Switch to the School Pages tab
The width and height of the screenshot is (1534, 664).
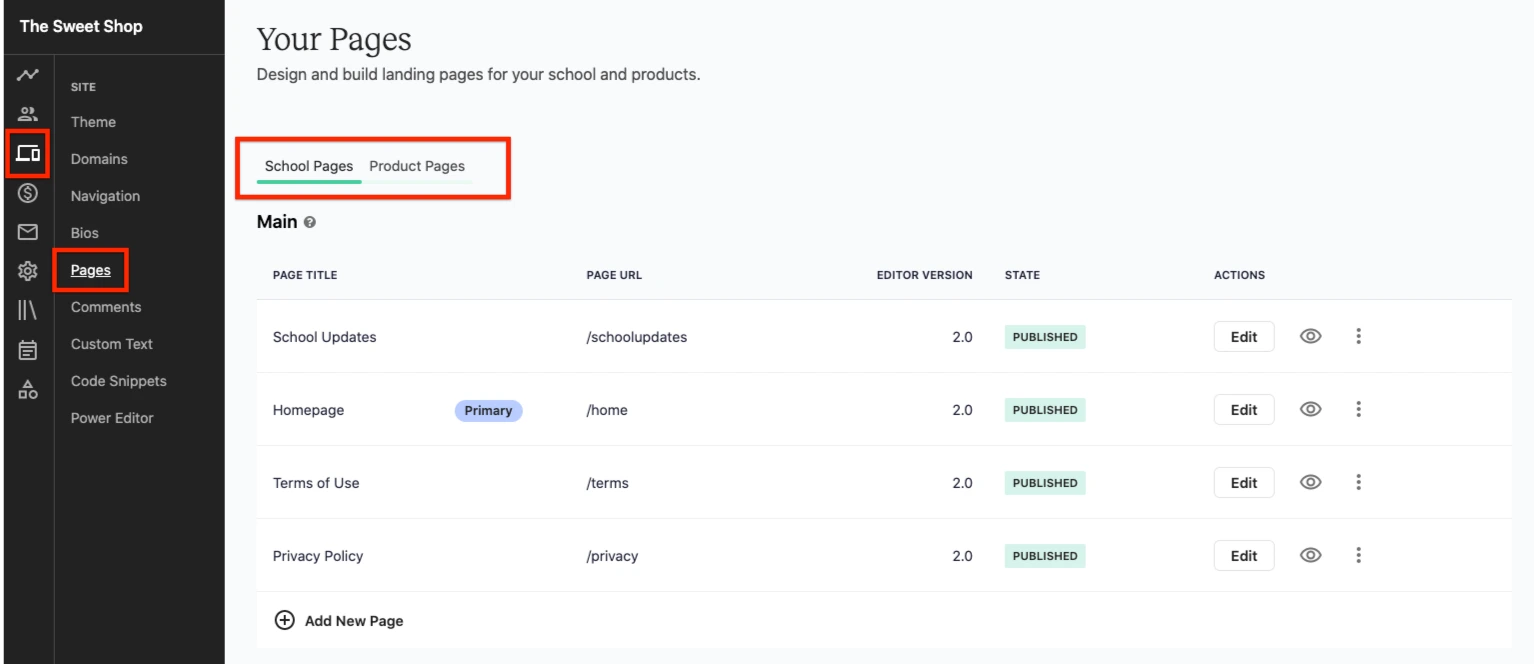click(309, 166)
